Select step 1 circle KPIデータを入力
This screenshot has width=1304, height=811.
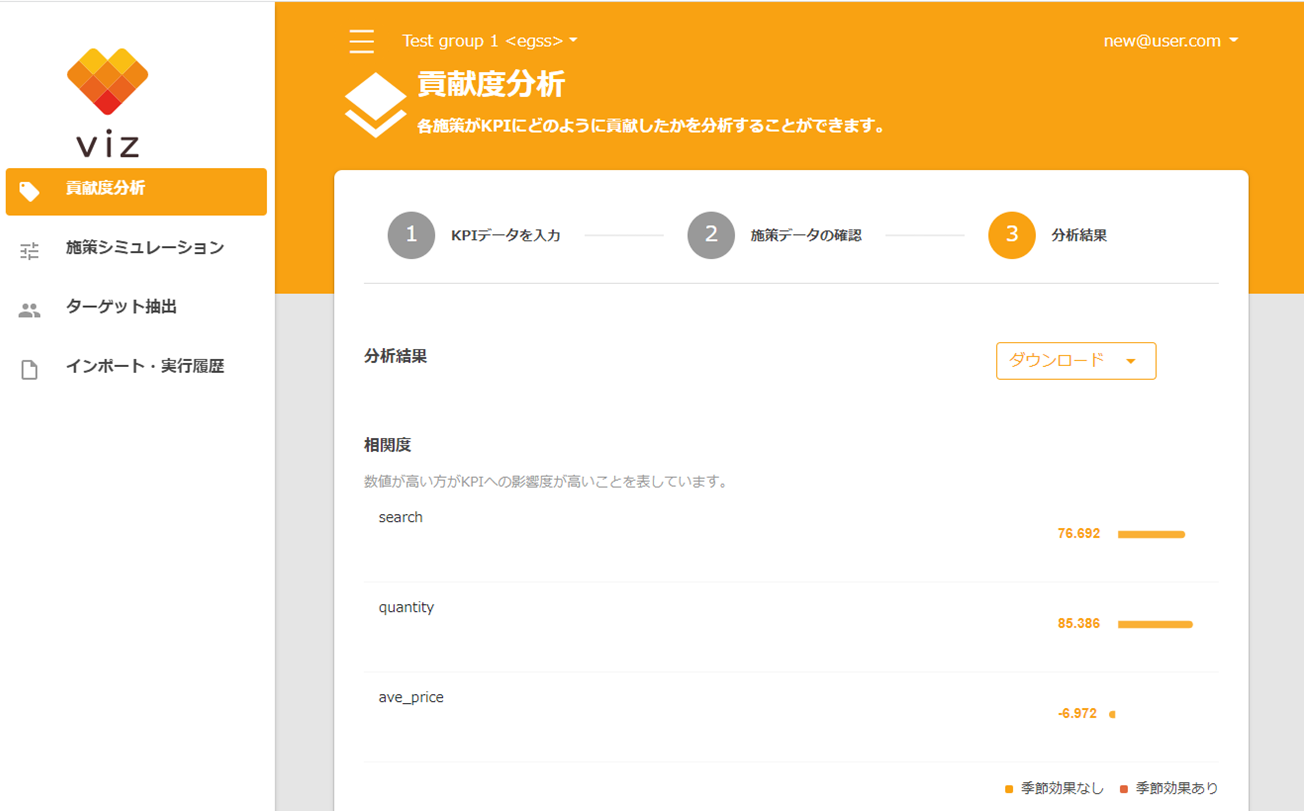411,235
